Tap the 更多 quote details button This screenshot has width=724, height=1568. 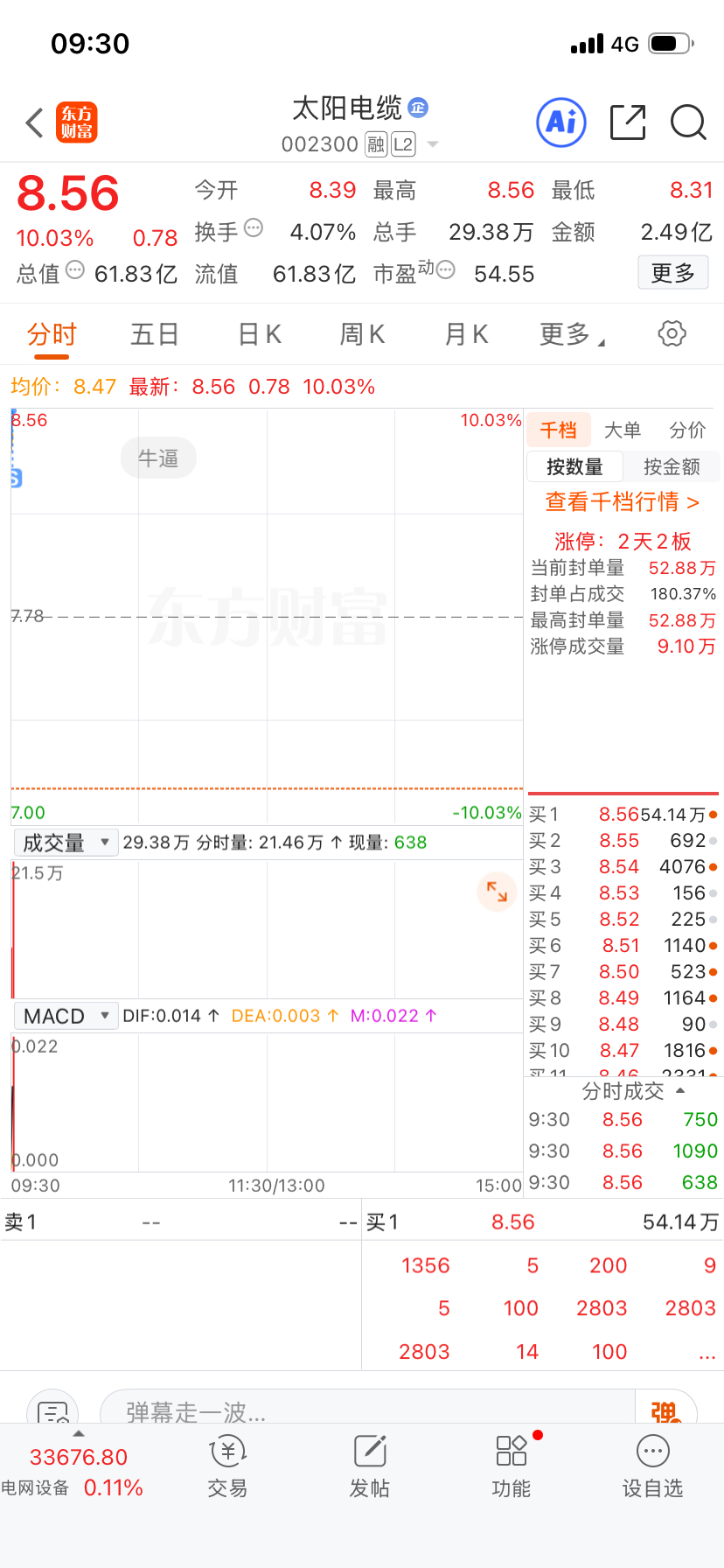tap(672, 273)
